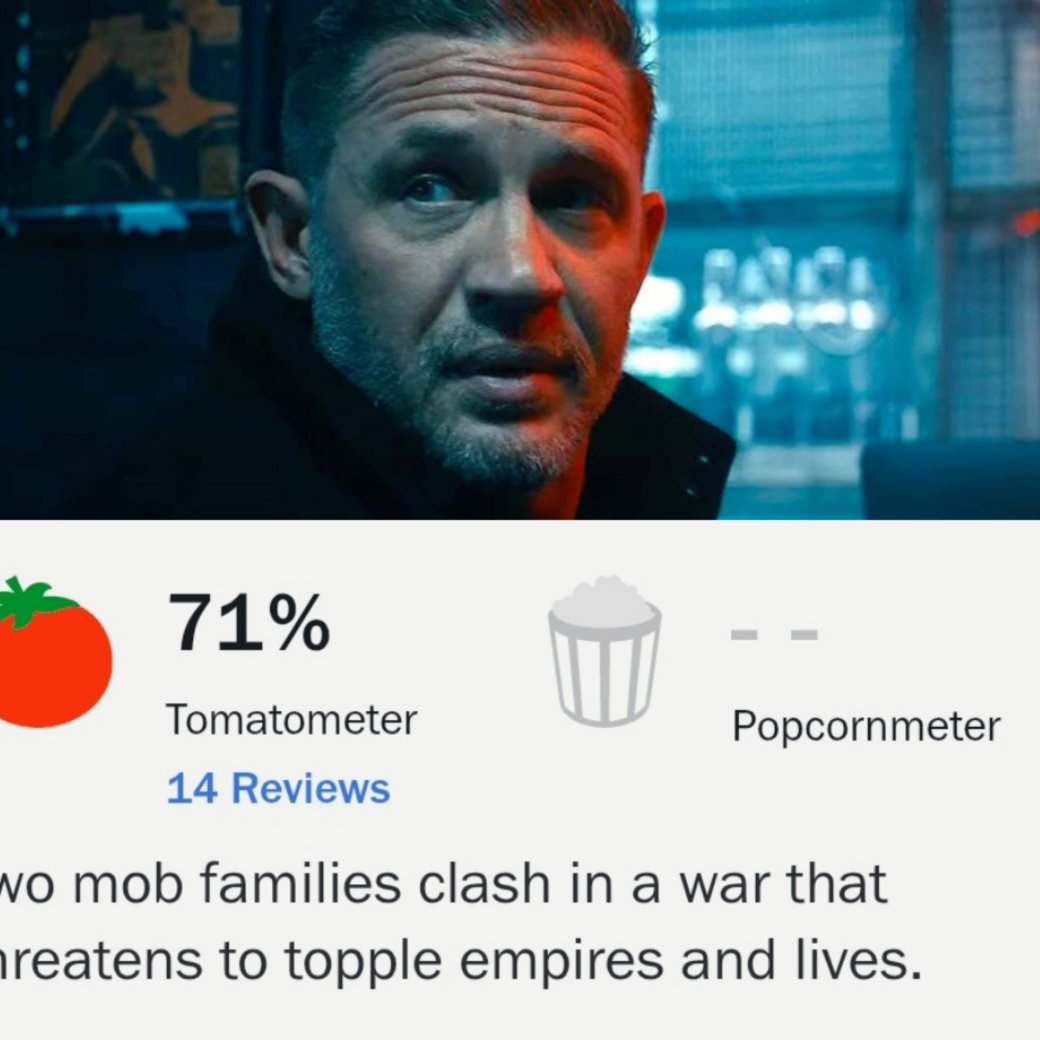The height and width of the screenshot is (1040, 1040).
Task: Click the percent sign beside 71
Action: 298,623
